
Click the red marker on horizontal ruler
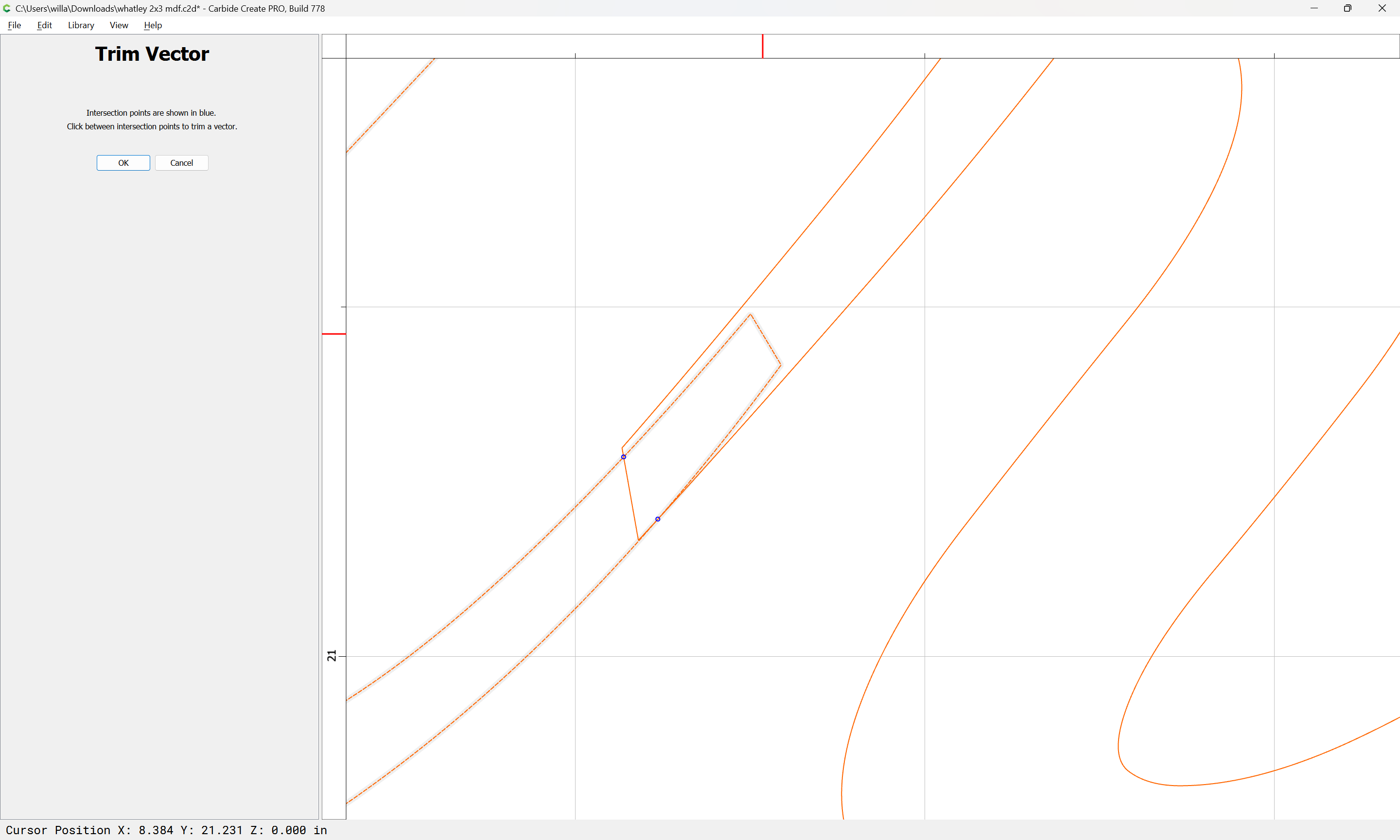click(762, 46)
